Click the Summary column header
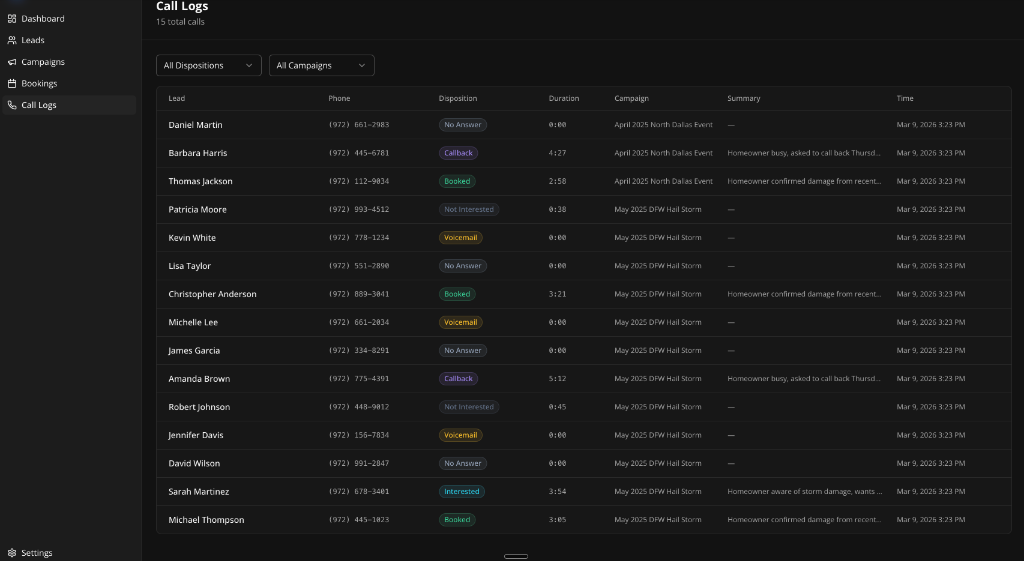The height and width of the screenshot is (561, 1024). [x=744, y=99]
